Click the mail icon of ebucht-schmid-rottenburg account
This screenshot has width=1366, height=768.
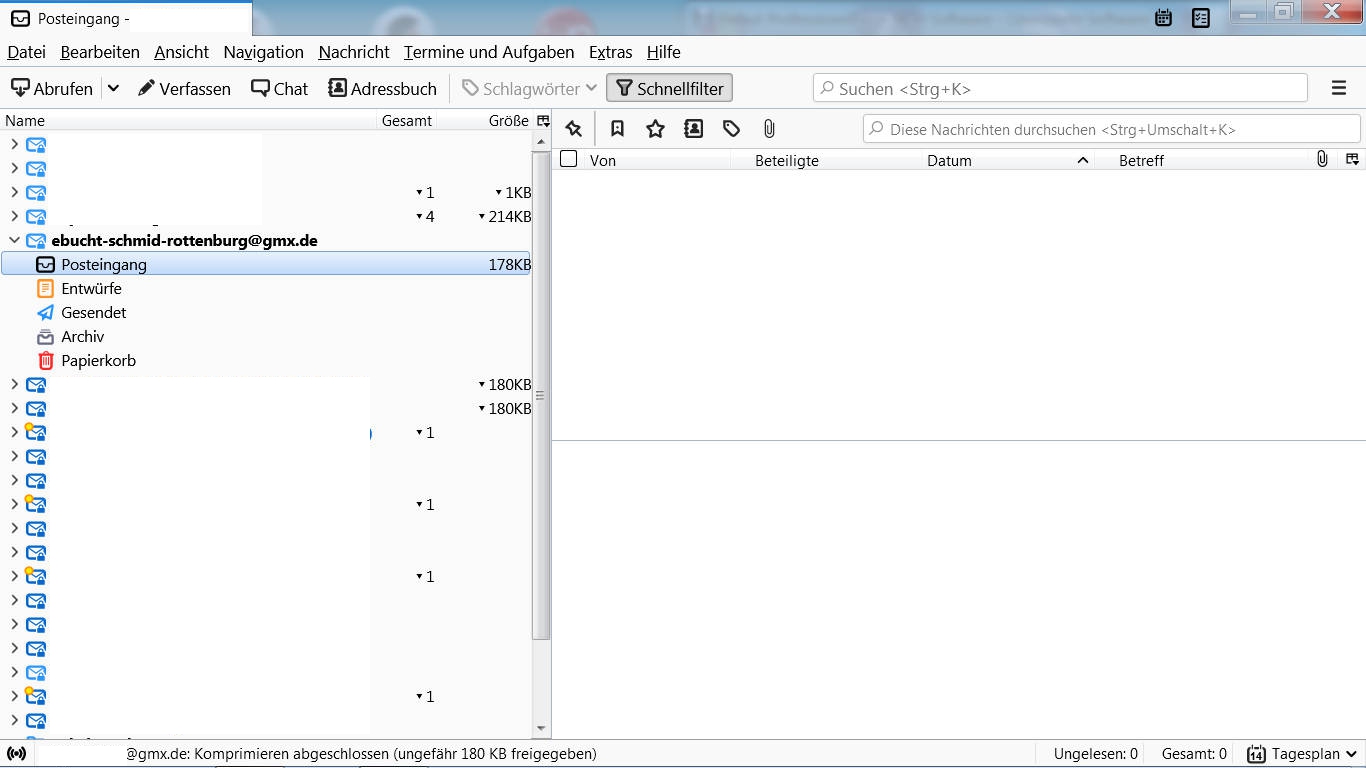click(36, 241)
